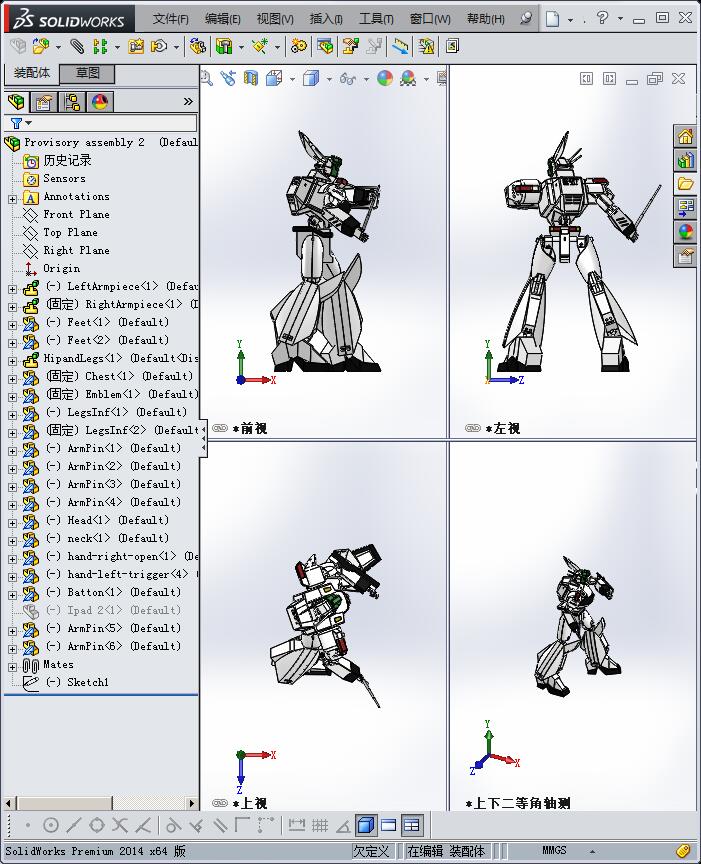Click the Previous View icon in heads-up toolbar
This screenshot has width=701, height=864.
(x=228, y=78)
